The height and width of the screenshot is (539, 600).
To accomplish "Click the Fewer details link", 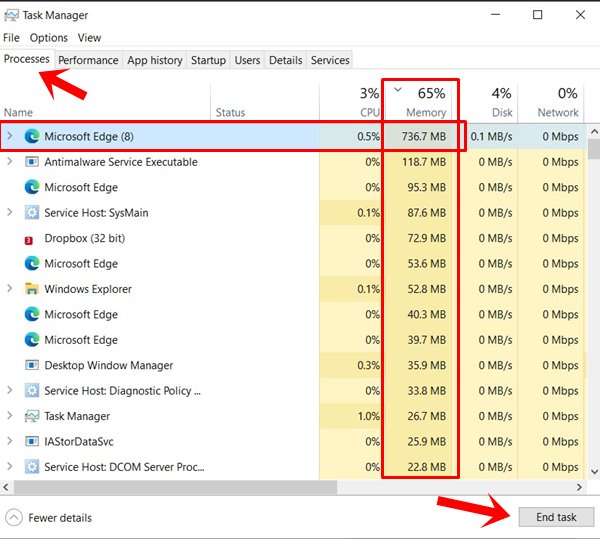I will point(60,518).
